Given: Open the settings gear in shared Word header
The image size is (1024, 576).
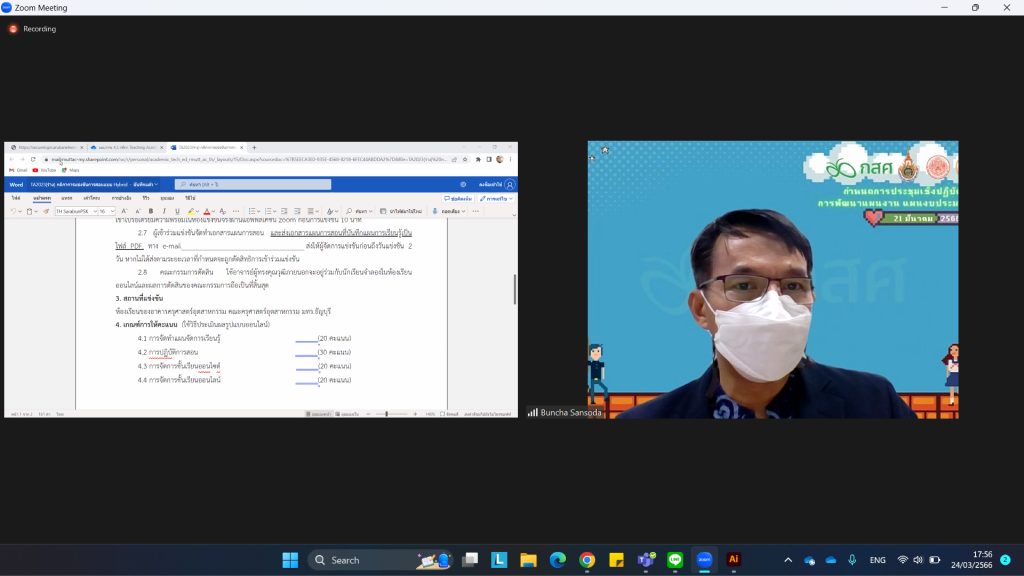Looking at the screenshot, I should coord(463,185).
